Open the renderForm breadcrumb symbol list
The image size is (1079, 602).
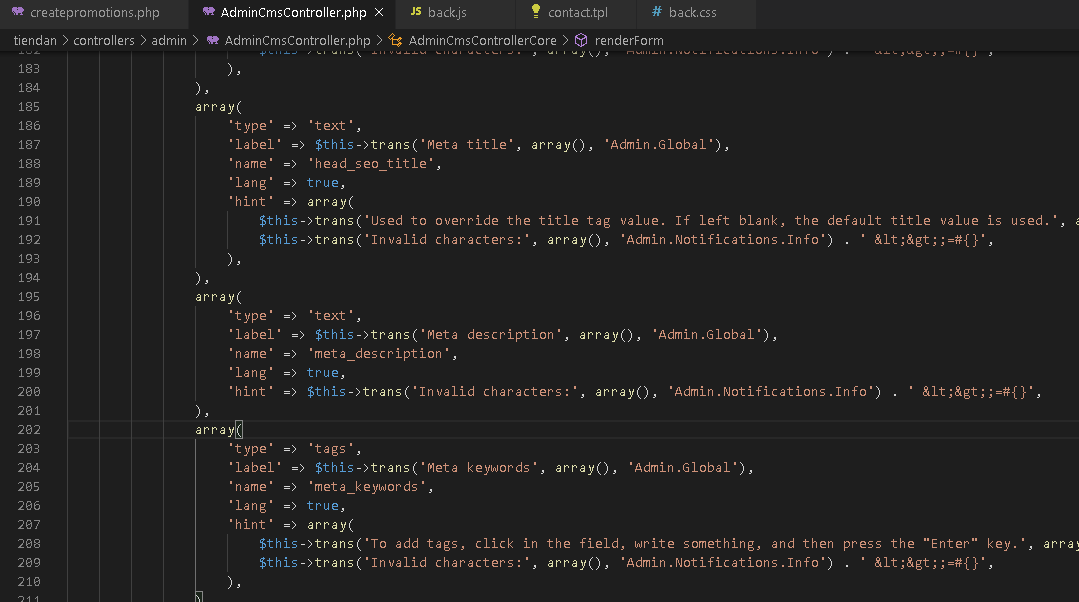coord(629,41)
